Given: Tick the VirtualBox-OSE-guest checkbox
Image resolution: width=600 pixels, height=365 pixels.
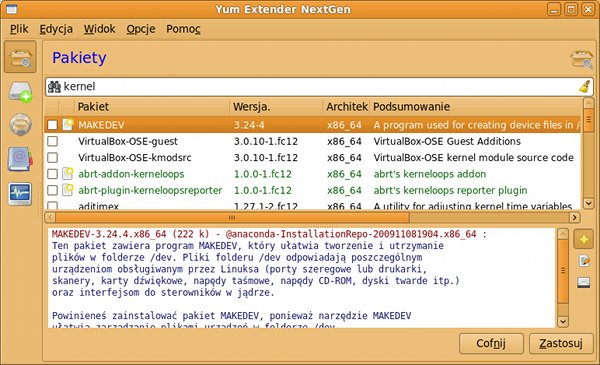Looking at the screenshot, I should [52, 141].
